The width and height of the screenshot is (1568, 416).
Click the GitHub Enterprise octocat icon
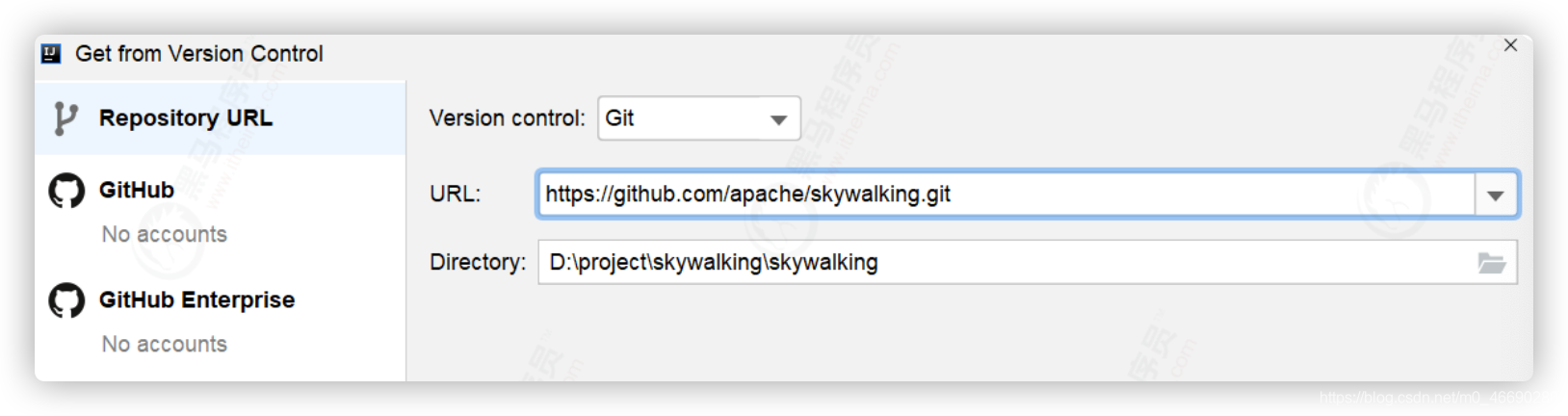[x=66, y=300]
